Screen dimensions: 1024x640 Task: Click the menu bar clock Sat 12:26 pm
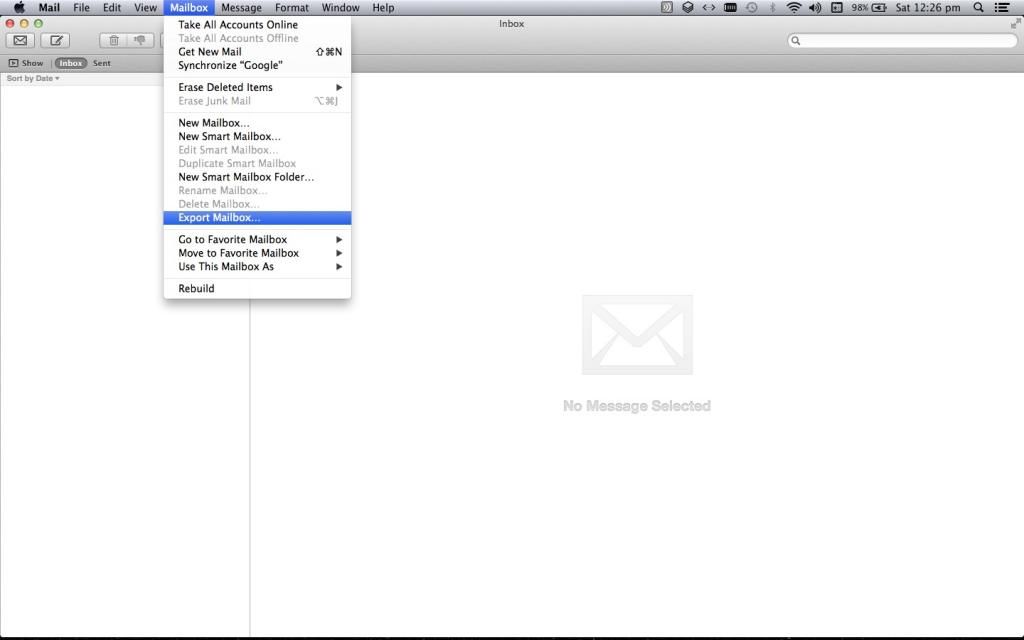927,8
